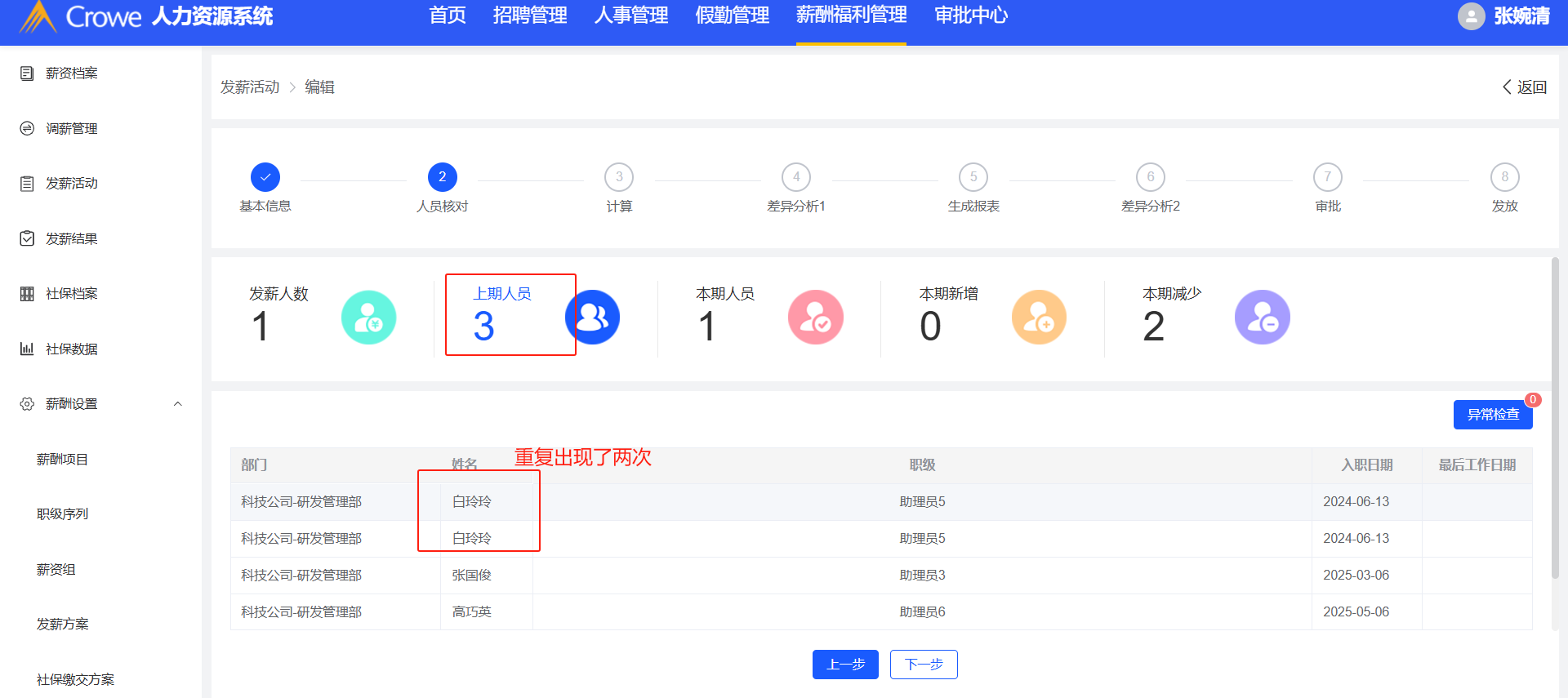The height and width of the screenshot is (698, 1568).
Task: Click the 助理员6 rank cell
Action: pyautogui.click(x=922, y=612)
